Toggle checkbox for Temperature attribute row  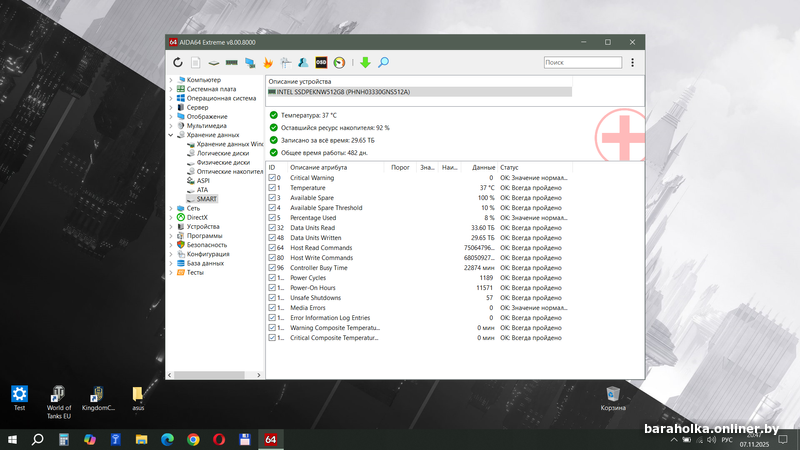pos(272,188)
